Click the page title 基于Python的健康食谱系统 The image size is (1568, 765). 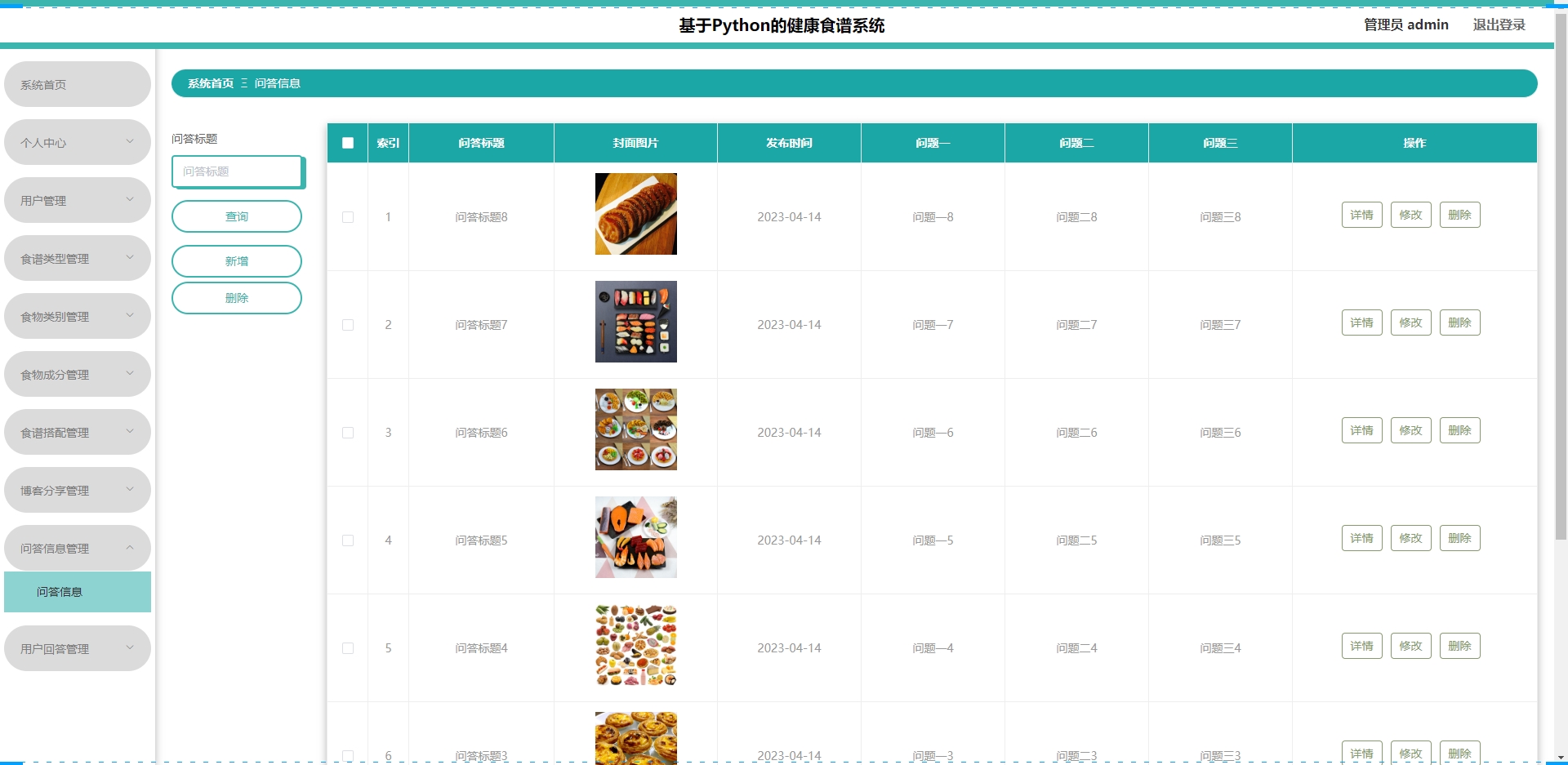[x=782, y=25]
